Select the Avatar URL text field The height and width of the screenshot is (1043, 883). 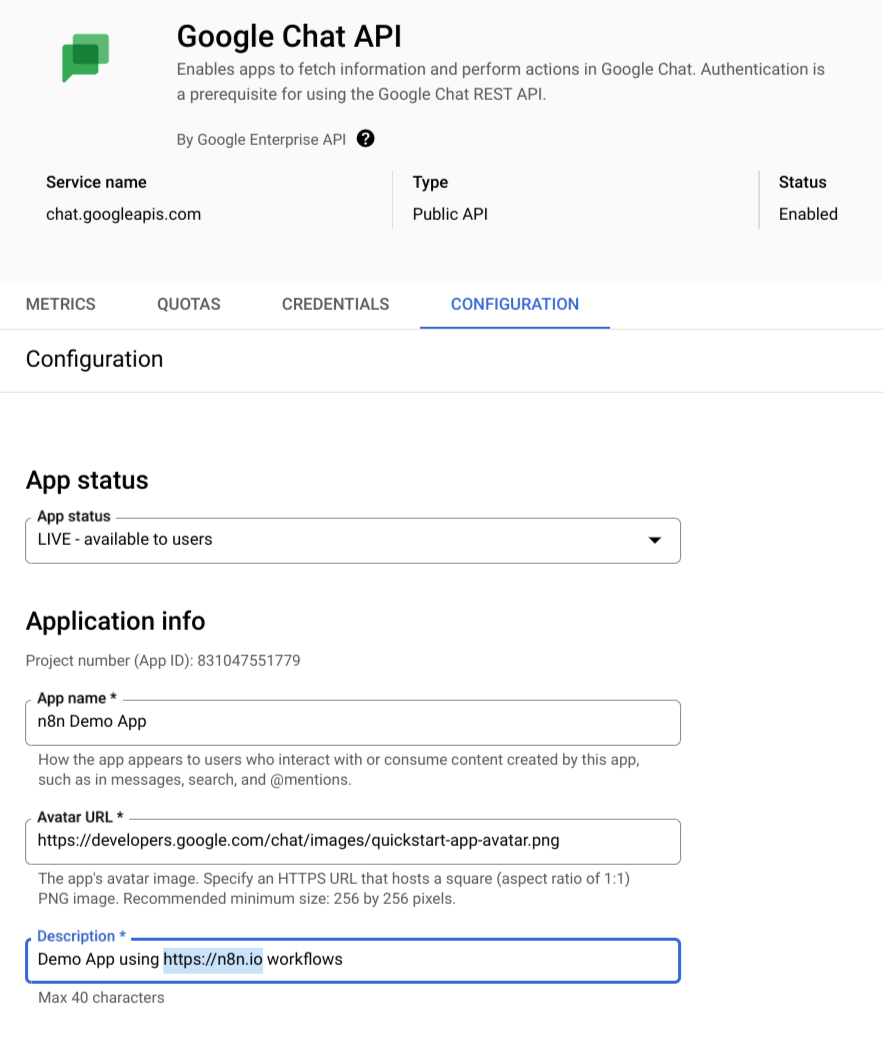click(x=352, y=841)
